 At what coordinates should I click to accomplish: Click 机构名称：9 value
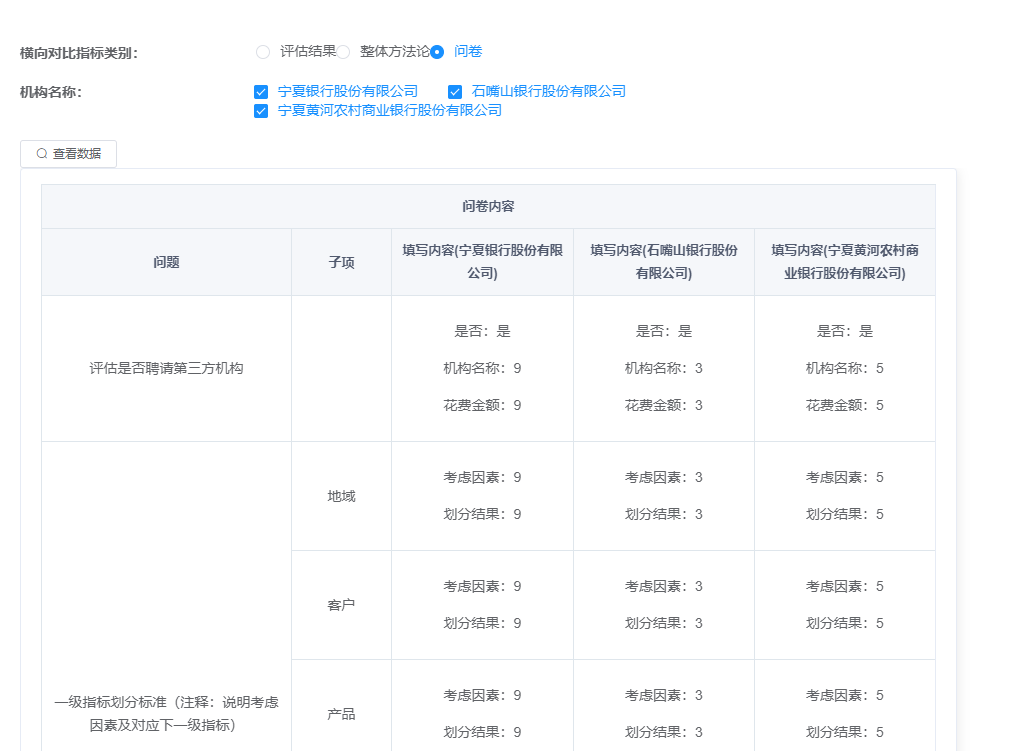click(483, 369)
